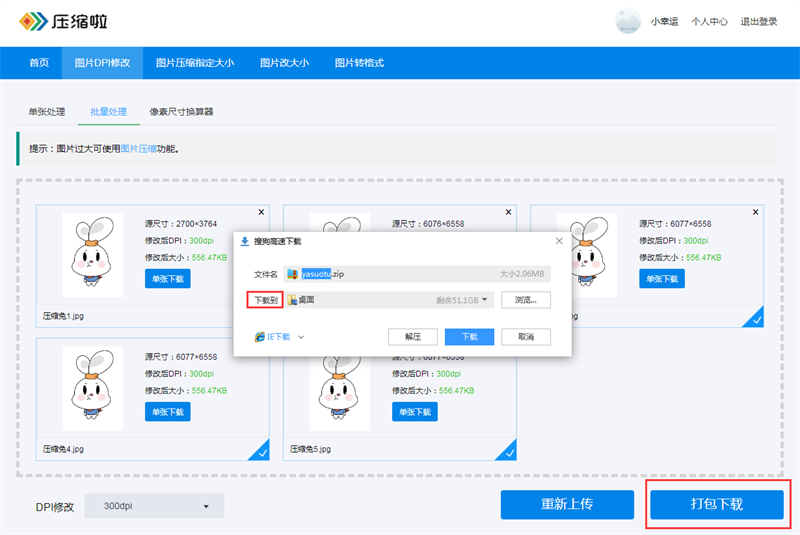
Task: Click 源尺寸：2700×3764 text
Action: click(181, 224)
